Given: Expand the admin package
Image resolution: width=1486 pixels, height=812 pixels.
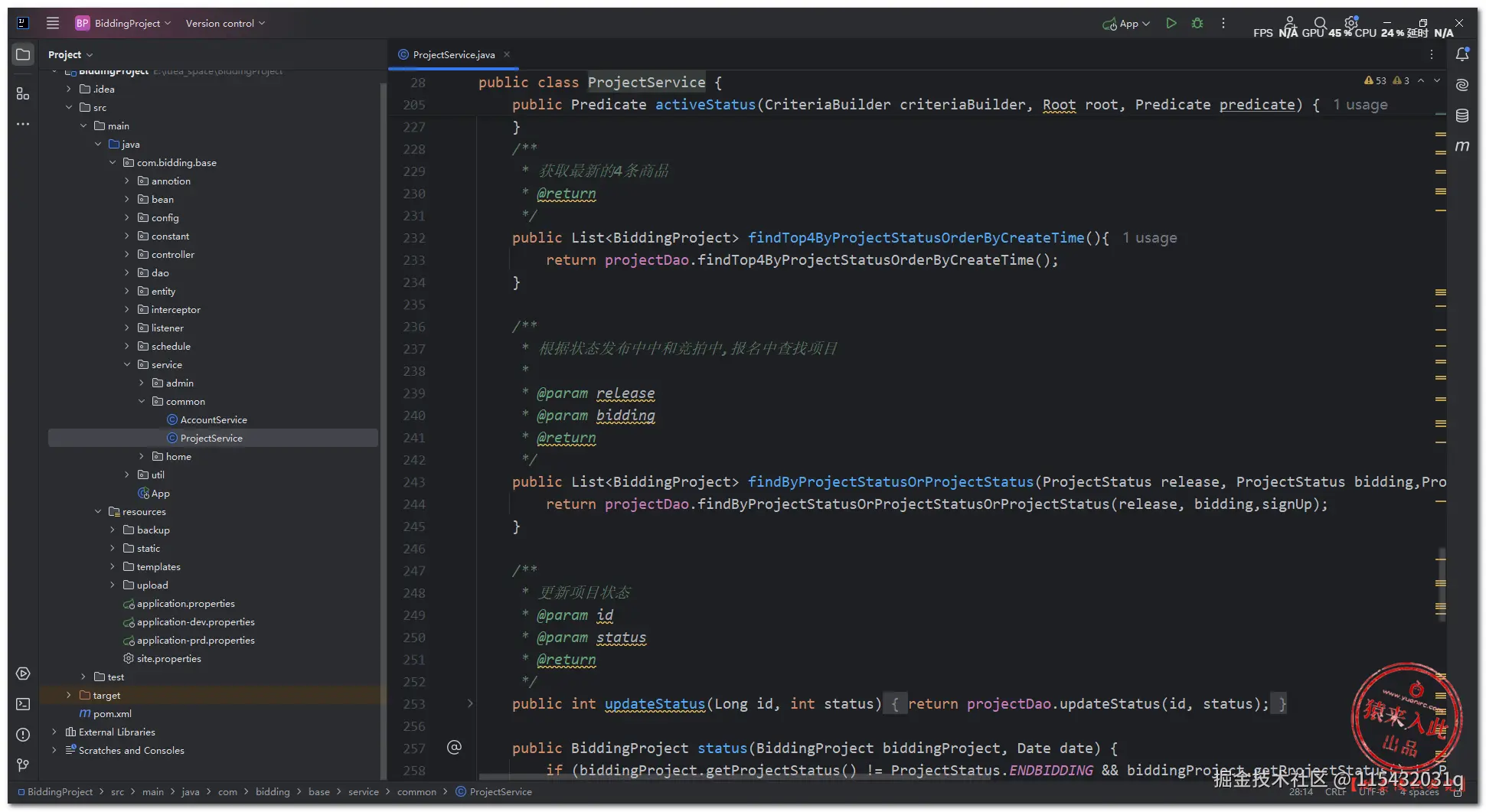Looking at the screenshot, I should pyautogui.click(x=142, y=383).
